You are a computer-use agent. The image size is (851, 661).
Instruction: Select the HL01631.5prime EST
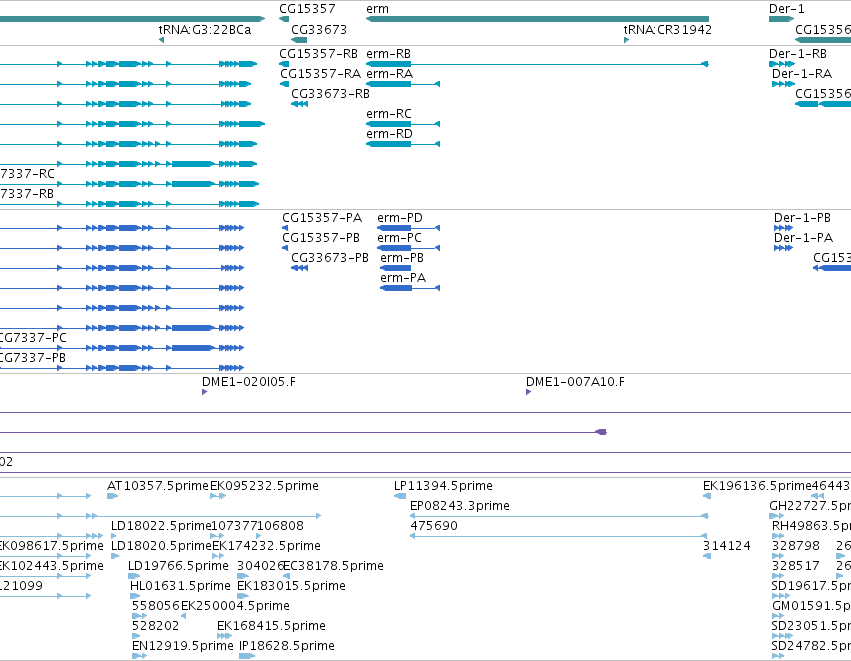[x=135, y=596]
